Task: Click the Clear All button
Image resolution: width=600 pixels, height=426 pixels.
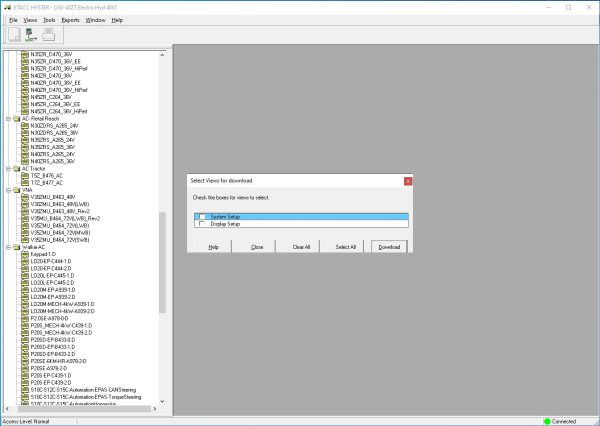Action: click(x=302, y=247)
